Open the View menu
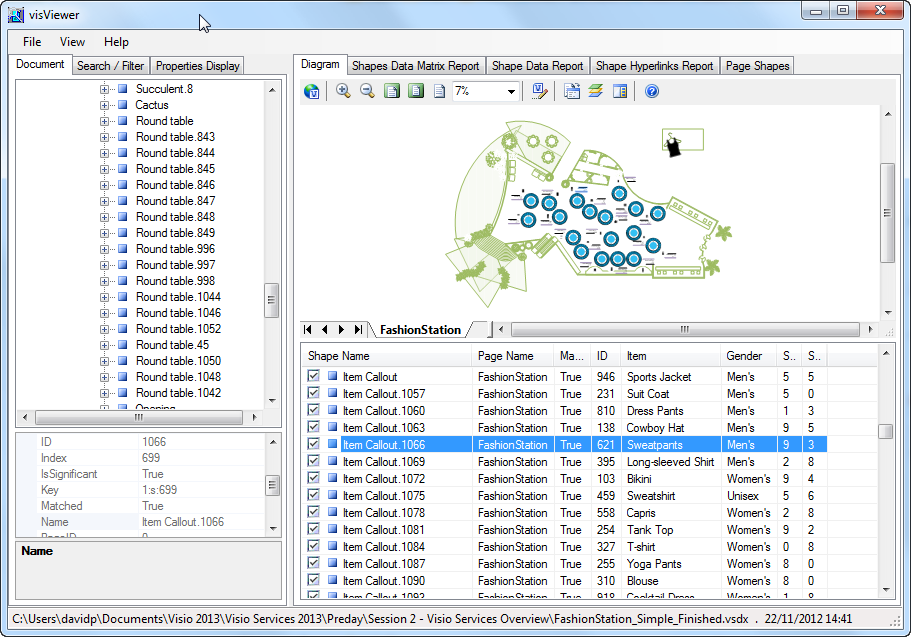Image resolution: width=911 pixels, height=637 pixels. pos(71,42)
